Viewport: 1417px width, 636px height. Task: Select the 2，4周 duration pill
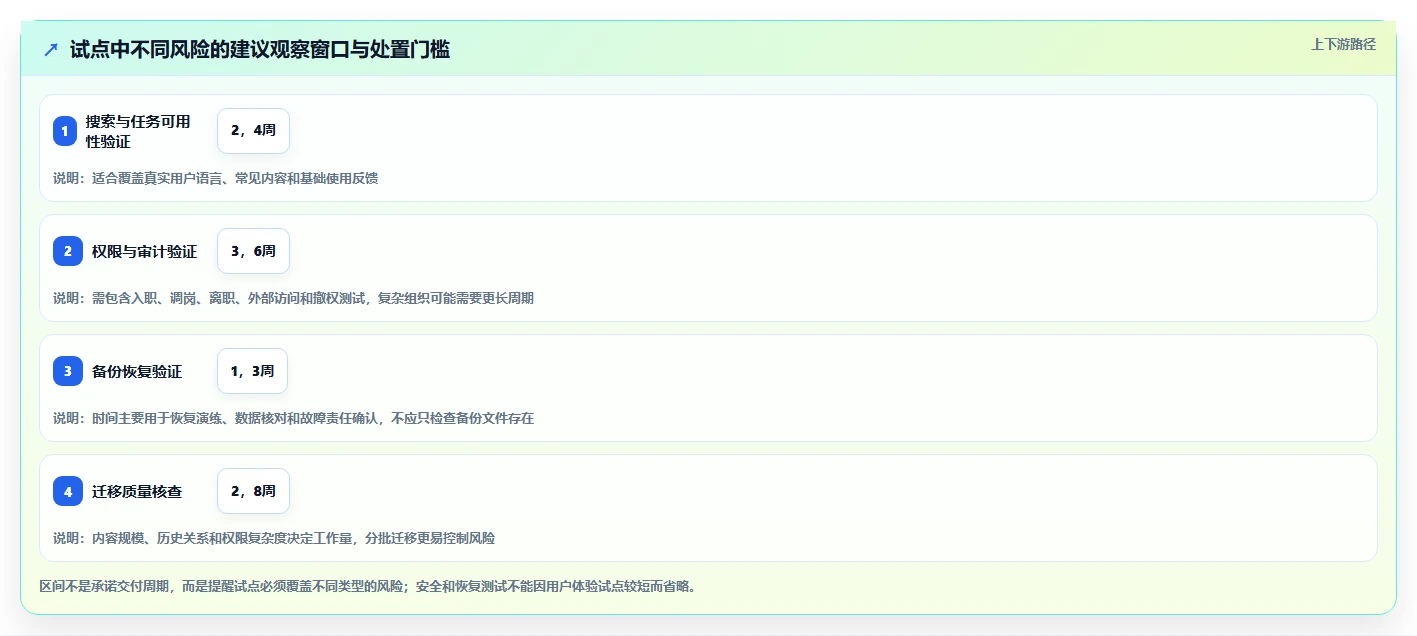253,131
